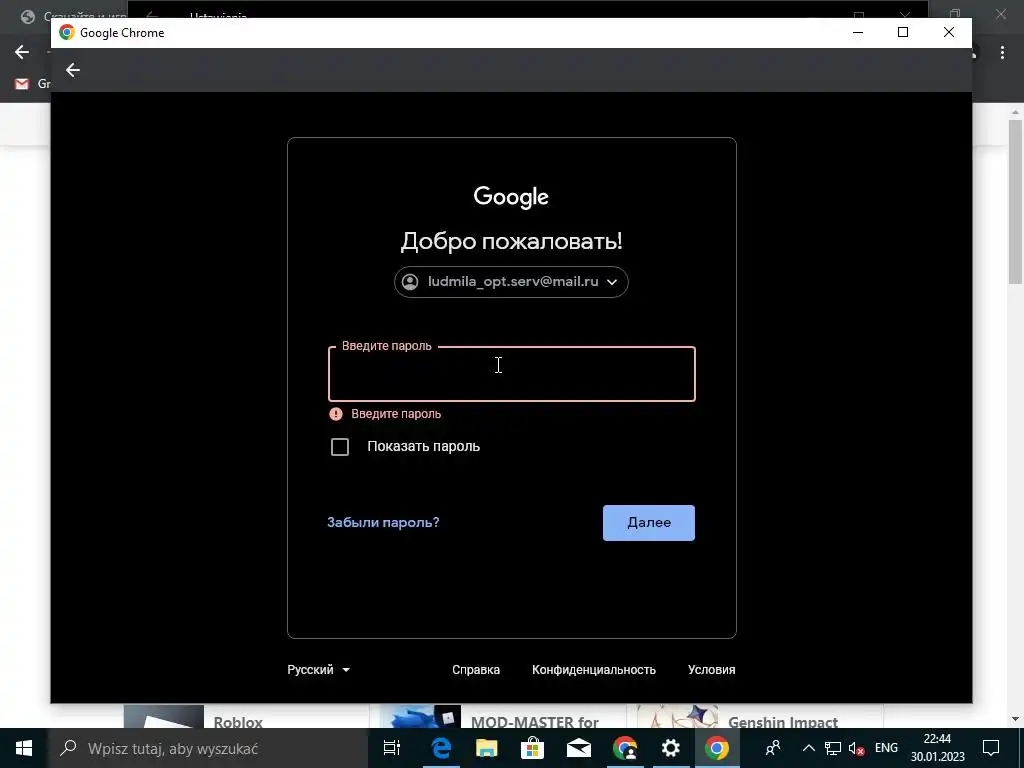Open Microsoft Store from the taskbar

[532, 748]
